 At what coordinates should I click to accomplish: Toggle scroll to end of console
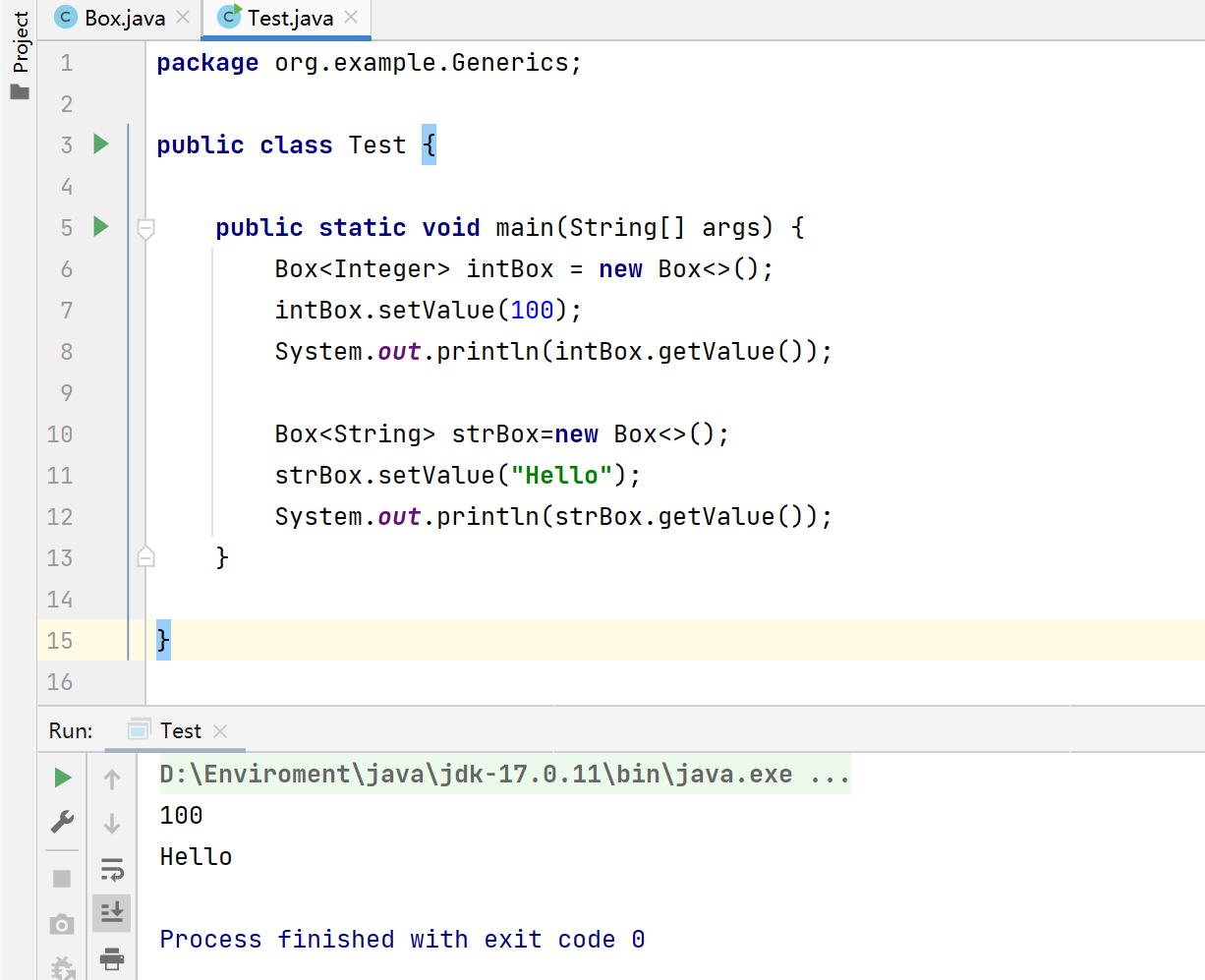click(112, 912)
